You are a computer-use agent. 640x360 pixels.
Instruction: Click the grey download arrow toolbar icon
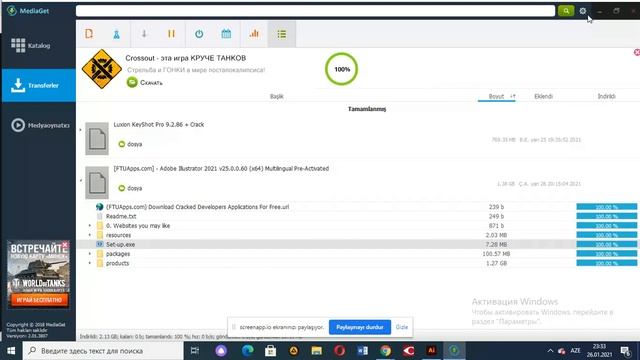point(144,34)
